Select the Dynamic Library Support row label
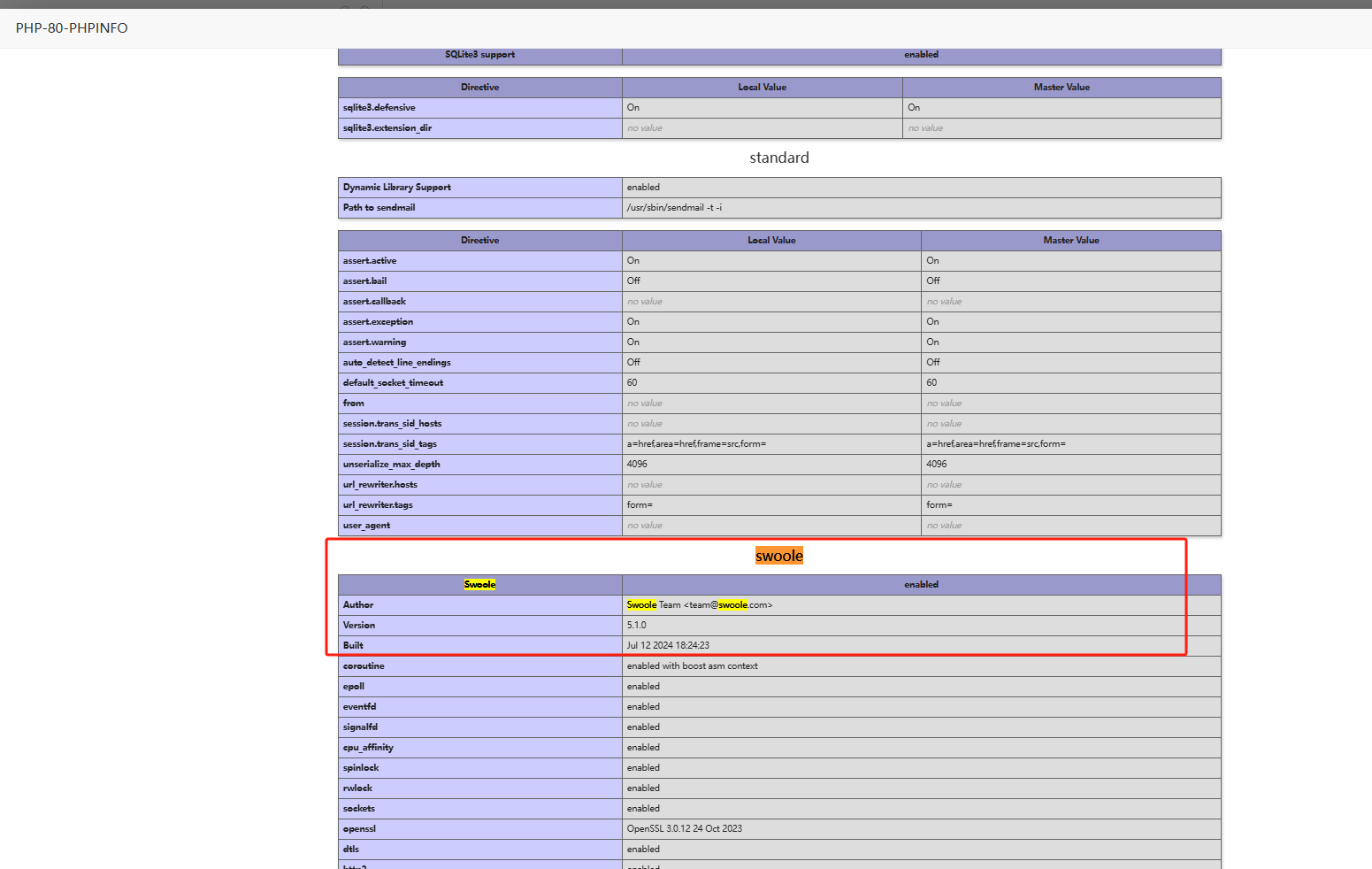Viewport: 1372px width, 869px height. tap(397, 188)
